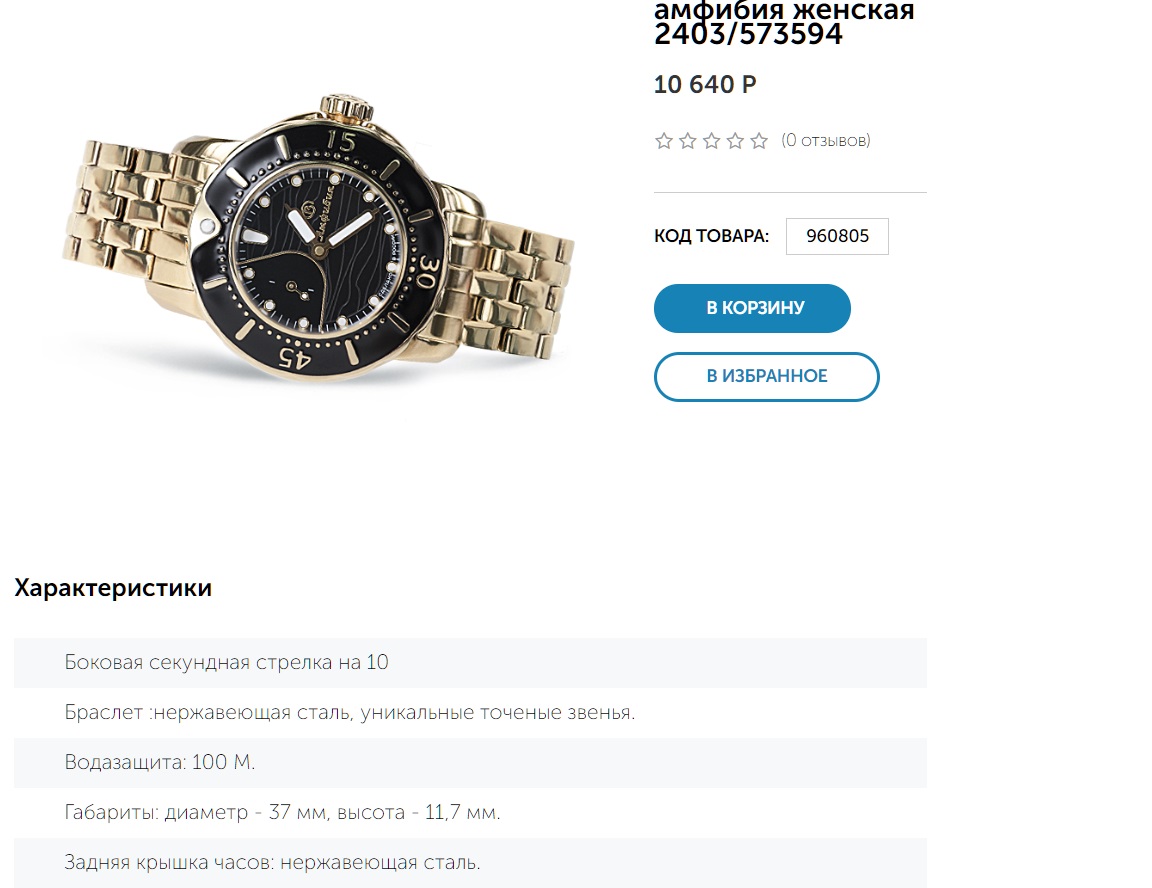Click the Характеристики section heading
1152x888 pixels.
113,588
